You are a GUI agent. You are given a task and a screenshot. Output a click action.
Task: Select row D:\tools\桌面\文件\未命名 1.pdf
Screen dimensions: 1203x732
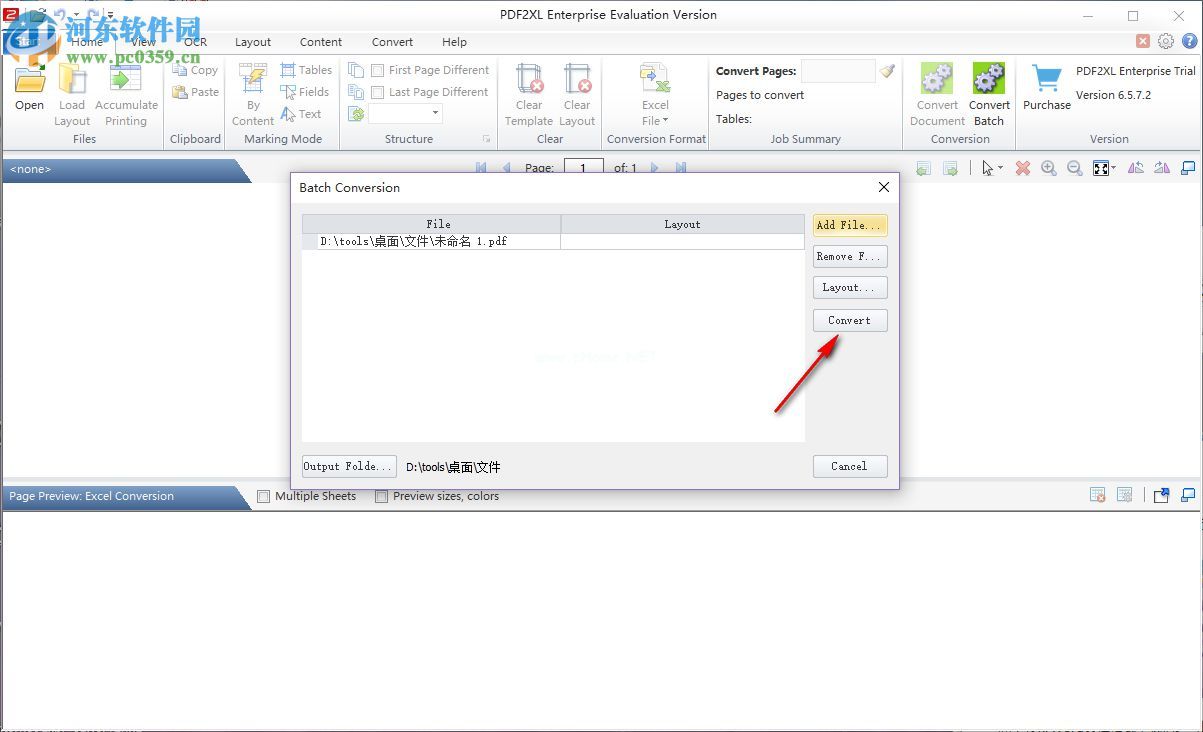[x=553, y=241]
